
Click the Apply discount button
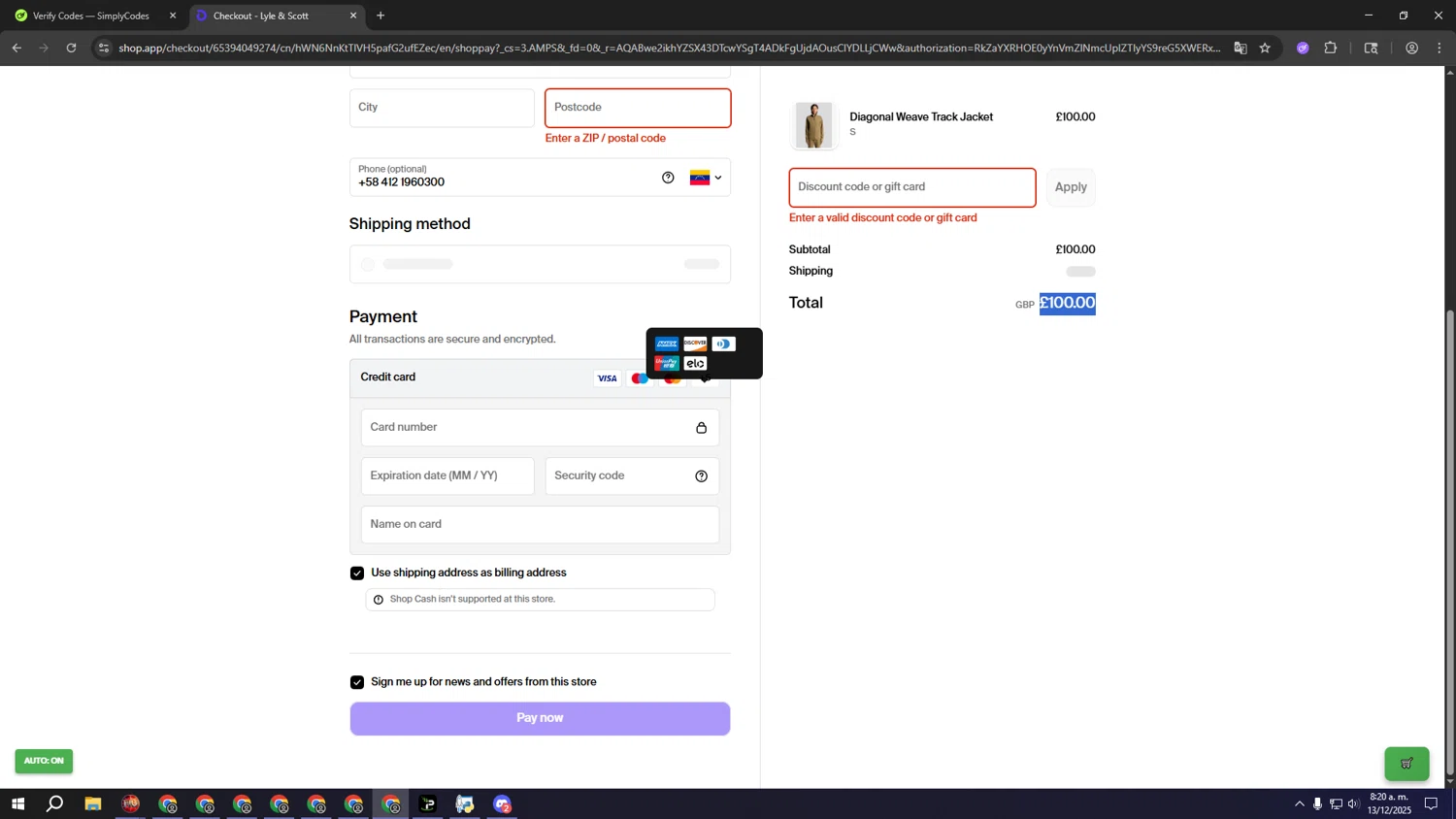1071,187
